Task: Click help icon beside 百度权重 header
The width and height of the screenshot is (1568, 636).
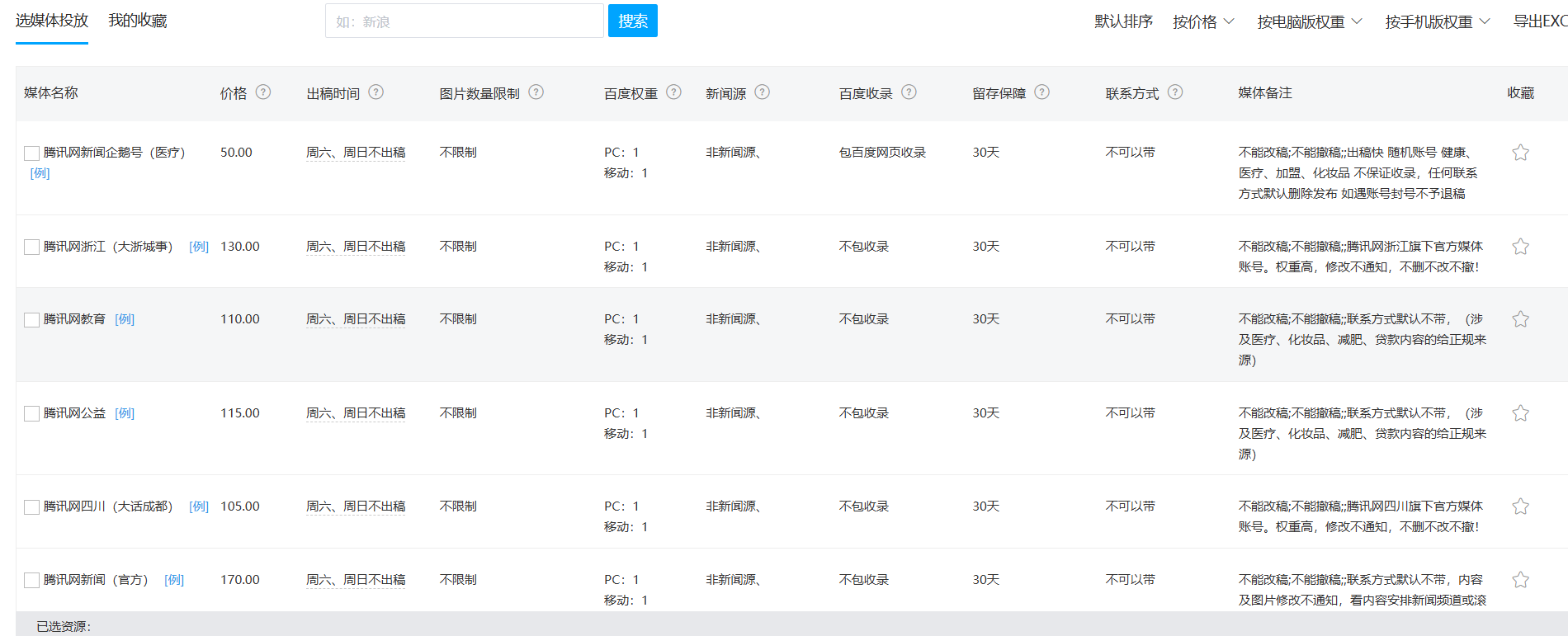Action: [673, 92]
